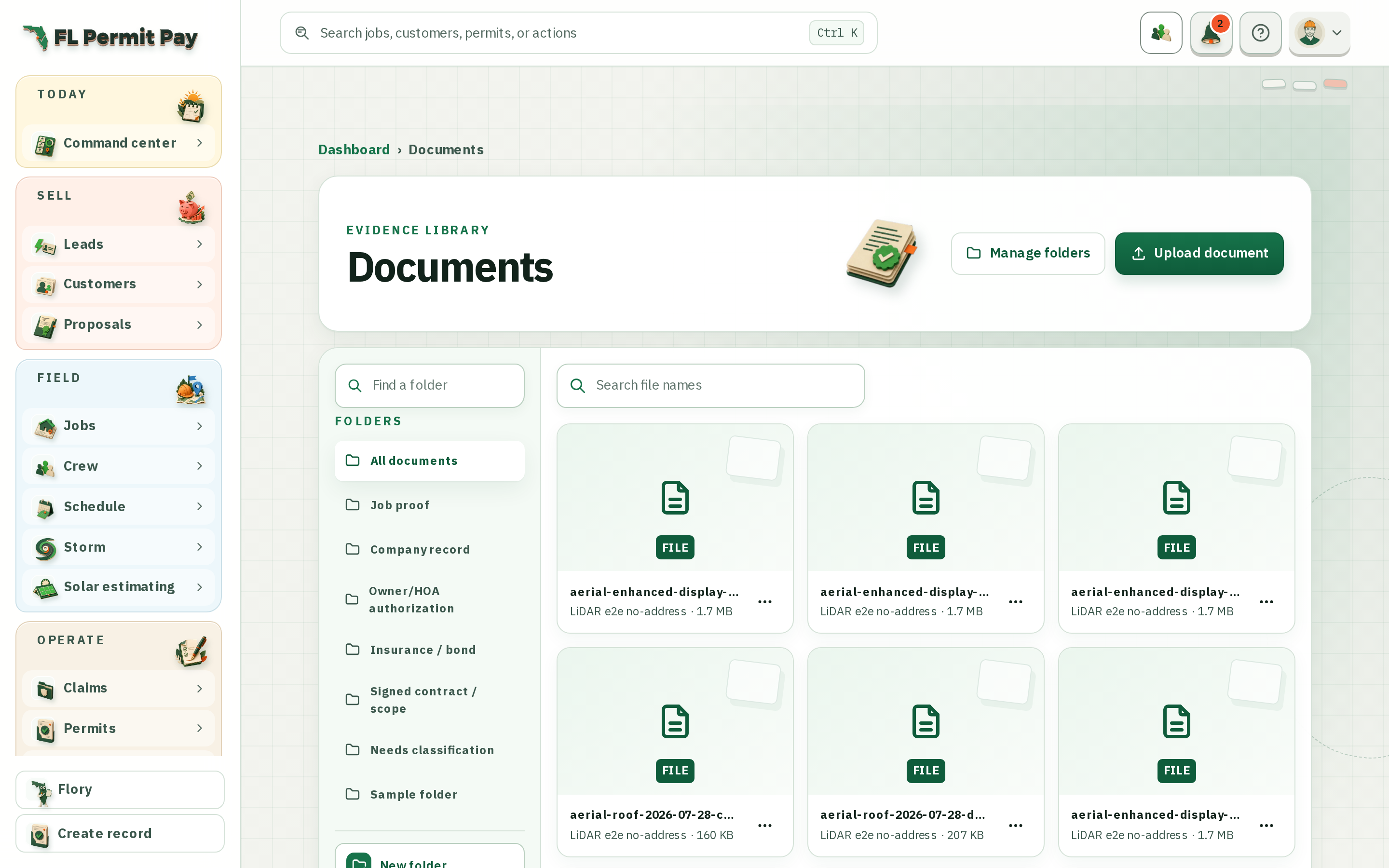Click the FL Permit Pay logo

(110, 37)
